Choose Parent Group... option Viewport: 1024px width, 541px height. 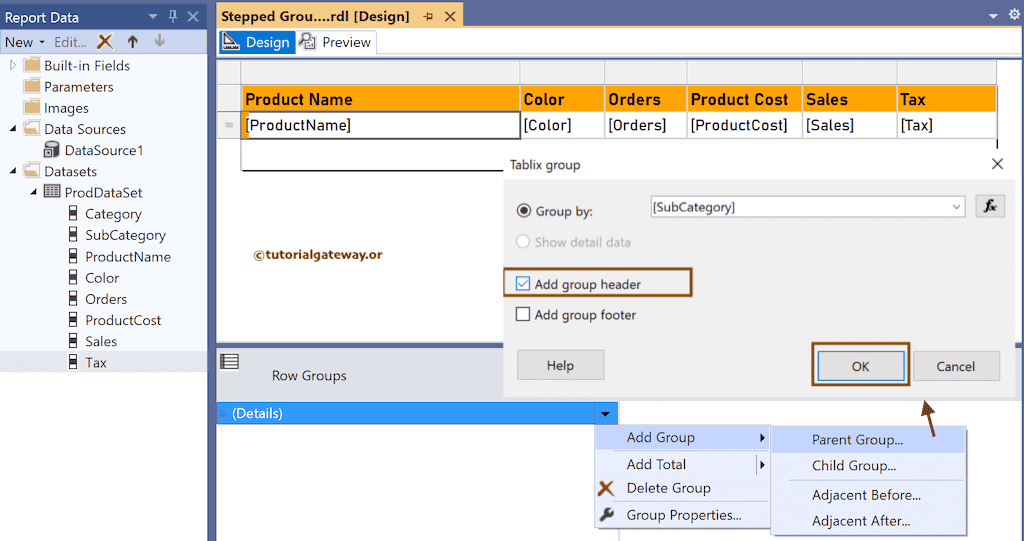(x=868, y=440)
